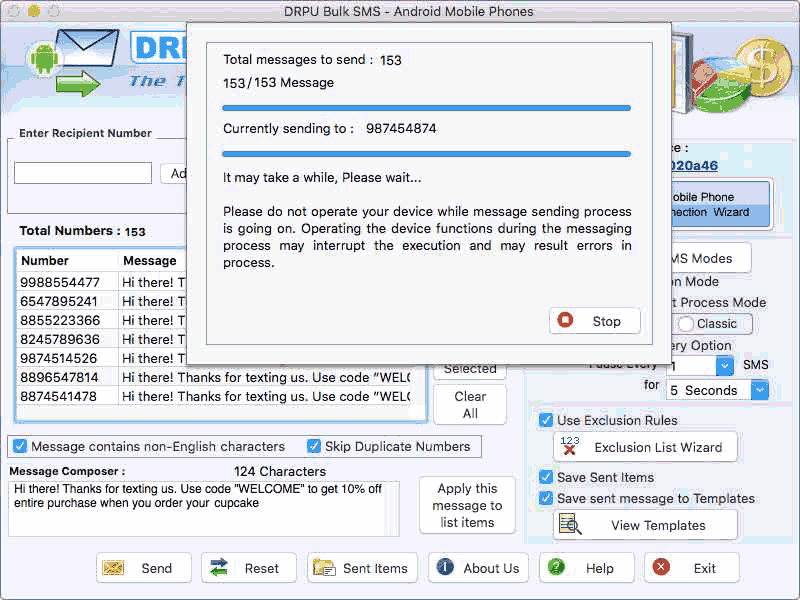
Task: Uncheck Use Exclusion Rules
Action: click(544, 420)
